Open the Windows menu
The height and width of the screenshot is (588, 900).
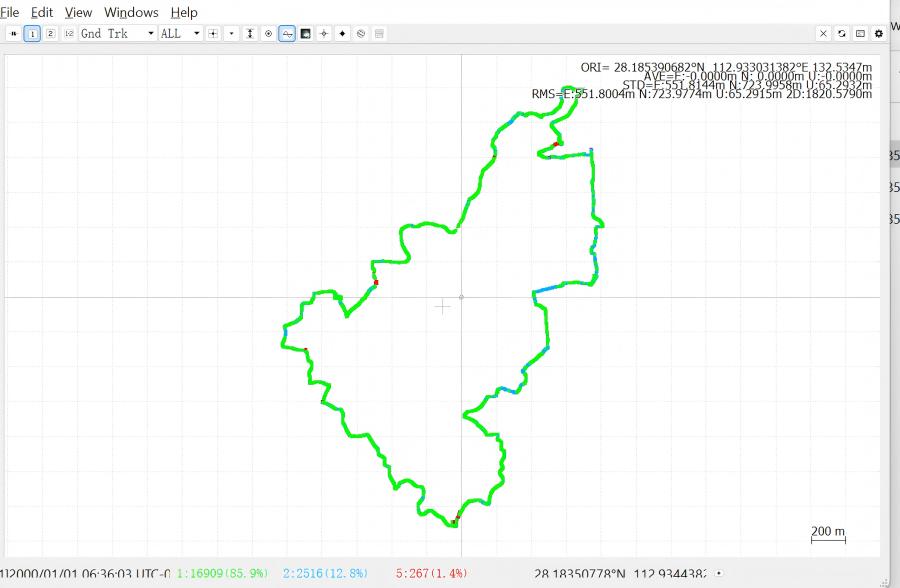(x=131, y=12)
